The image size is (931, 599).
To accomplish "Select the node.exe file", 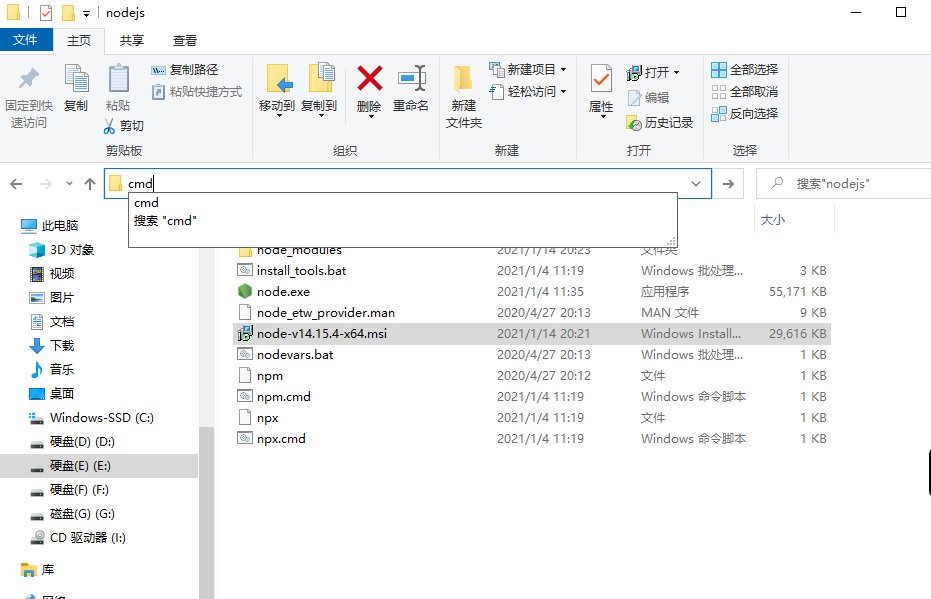I will pos(283,291).
